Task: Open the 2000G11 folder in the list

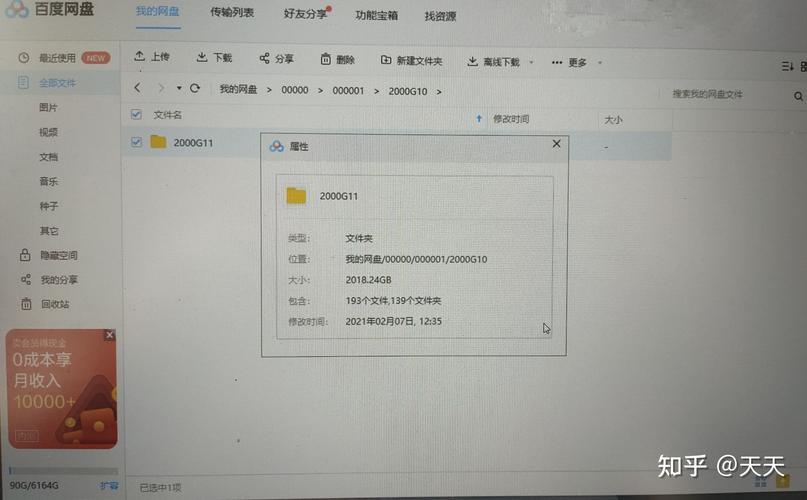Action: coord(193,143)
